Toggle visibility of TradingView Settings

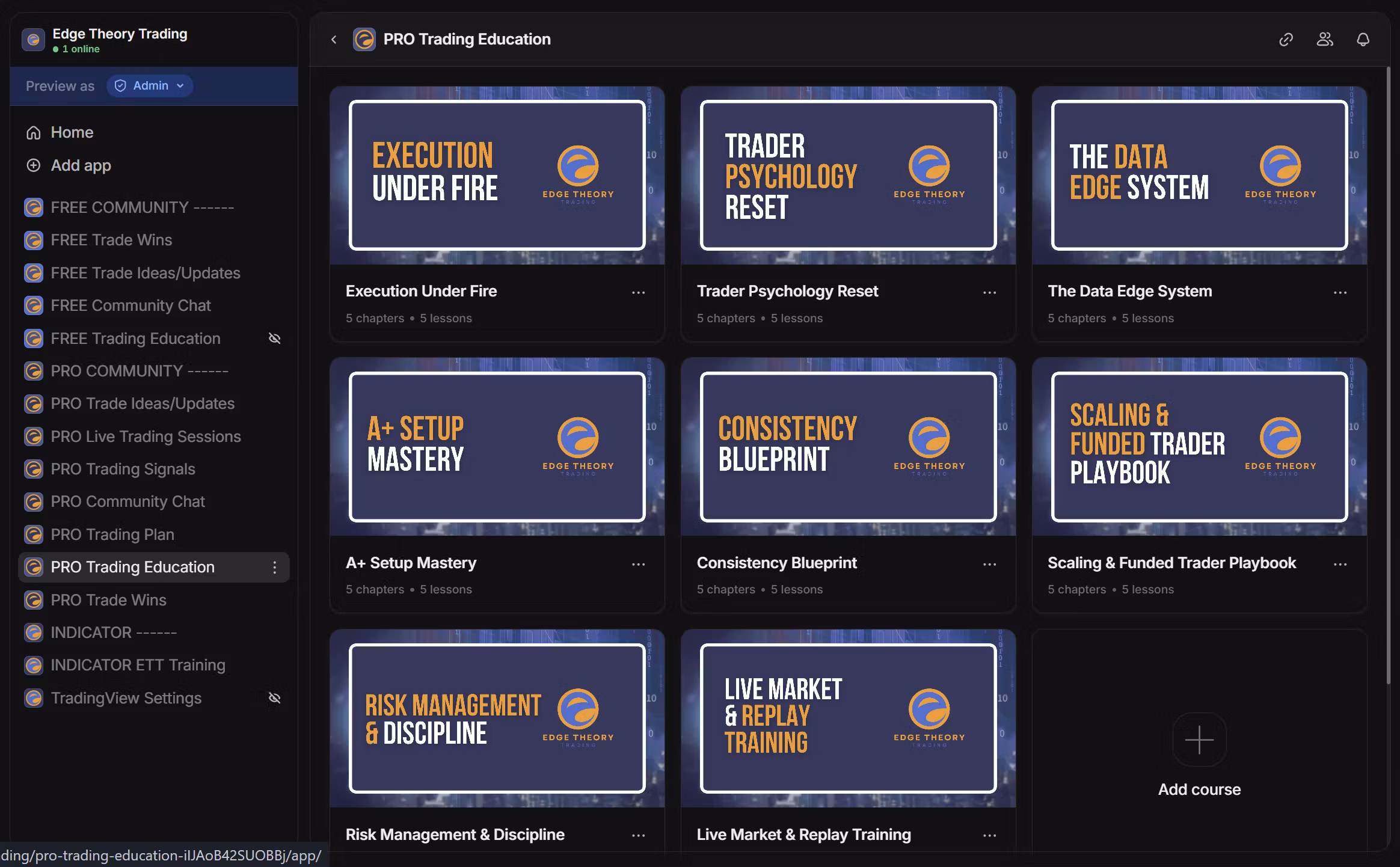point(275,698)
